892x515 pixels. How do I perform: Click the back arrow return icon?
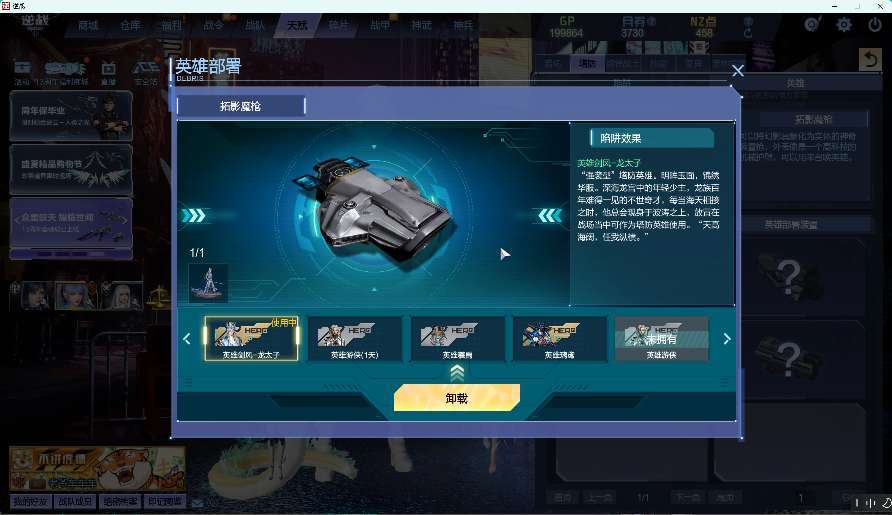[870, 59]
